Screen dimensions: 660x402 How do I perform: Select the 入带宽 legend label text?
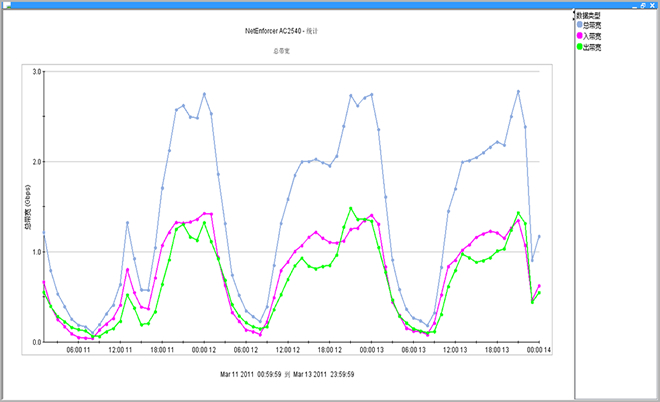(x=593, y=36)
